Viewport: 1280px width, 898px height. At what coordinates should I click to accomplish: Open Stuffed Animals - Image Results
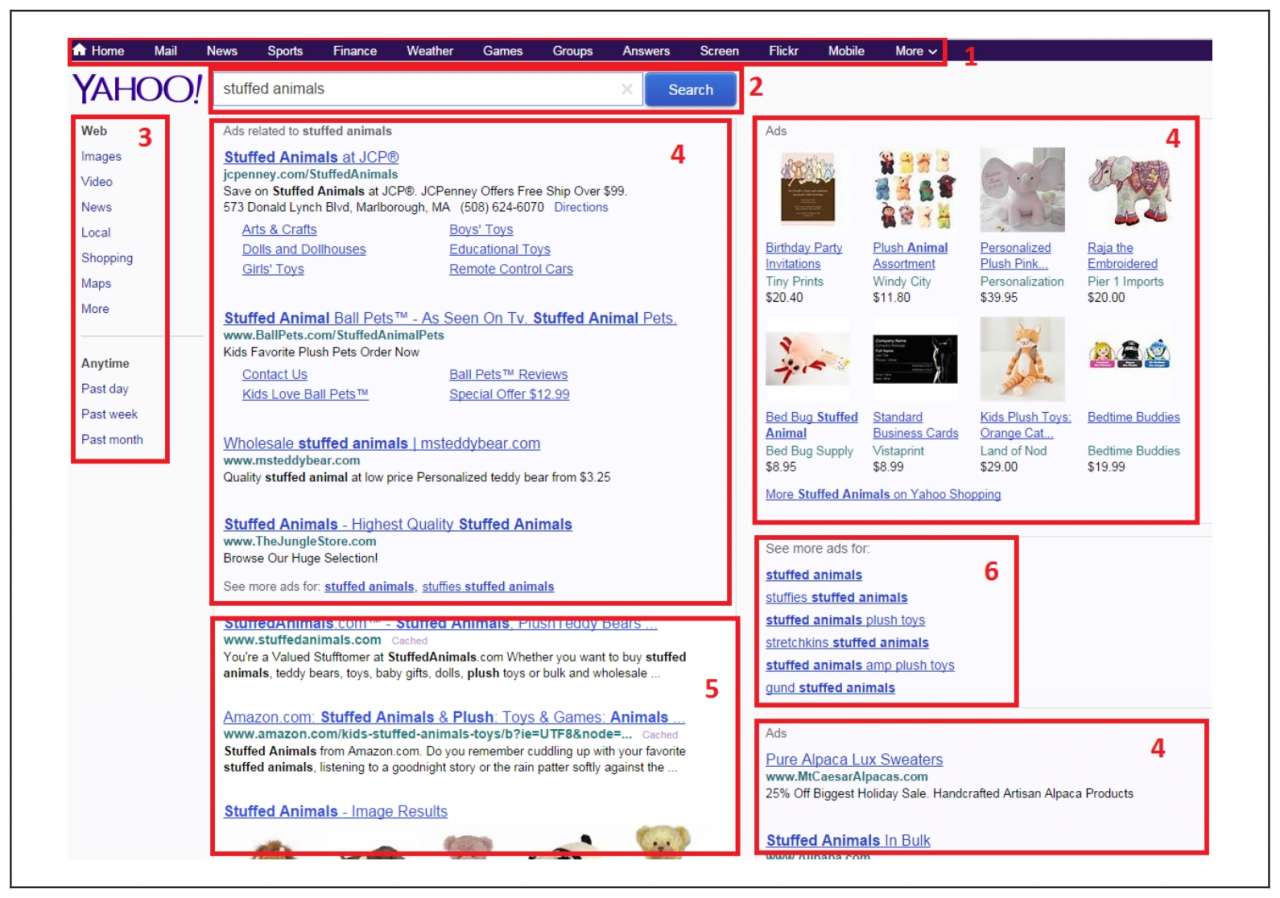(x=336, y=811)
